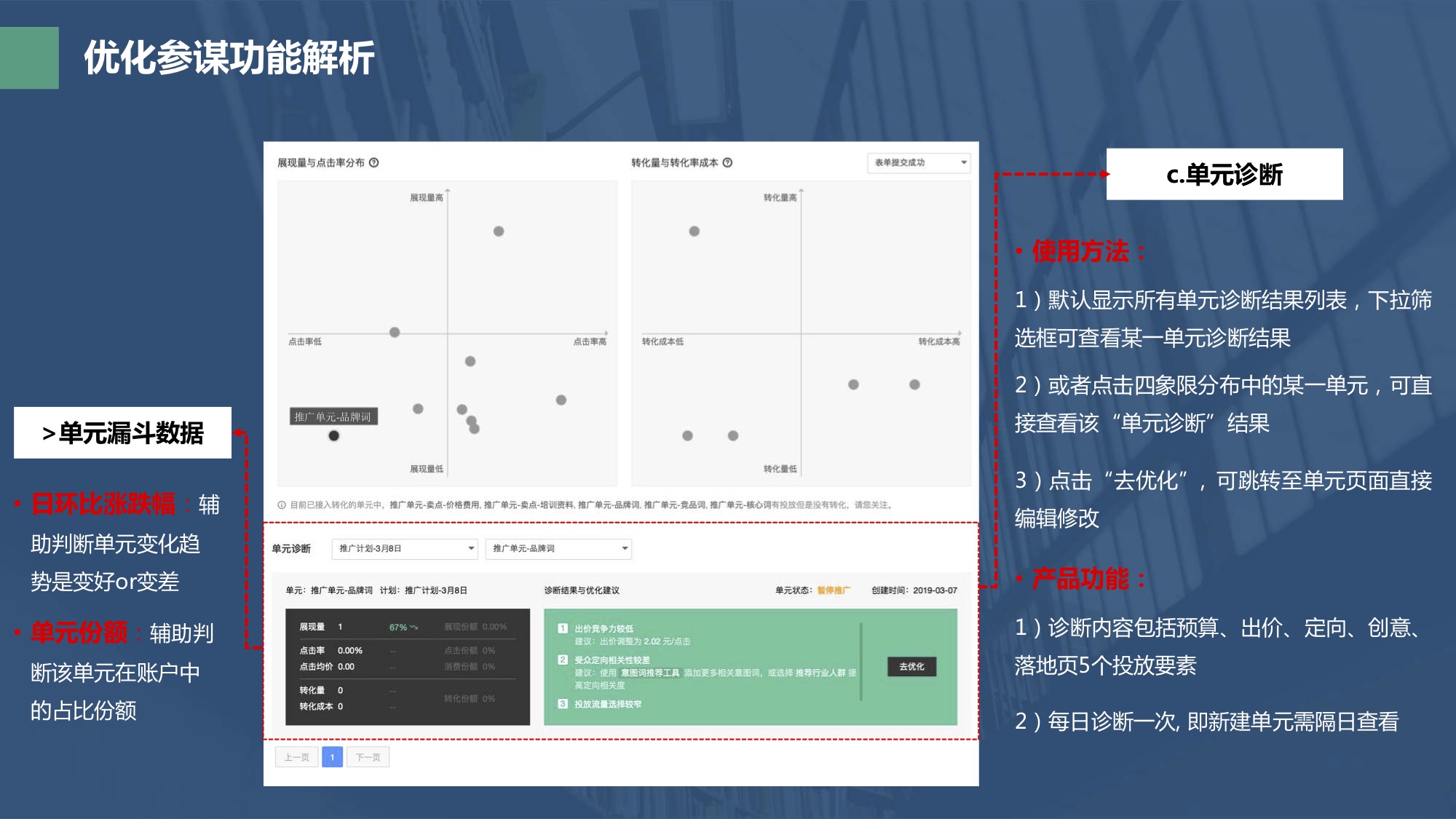Click help icon beside 转化量与转化率成本
Screen dimensions: 1456x819
coord(727,162)
